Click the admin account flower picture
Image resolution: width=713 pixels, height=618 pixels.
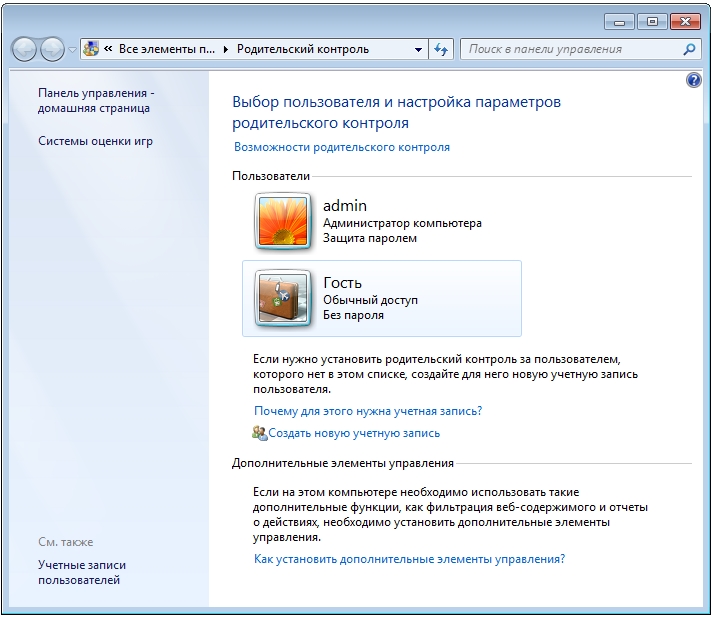pyautogui.click(x=283, y=221)
